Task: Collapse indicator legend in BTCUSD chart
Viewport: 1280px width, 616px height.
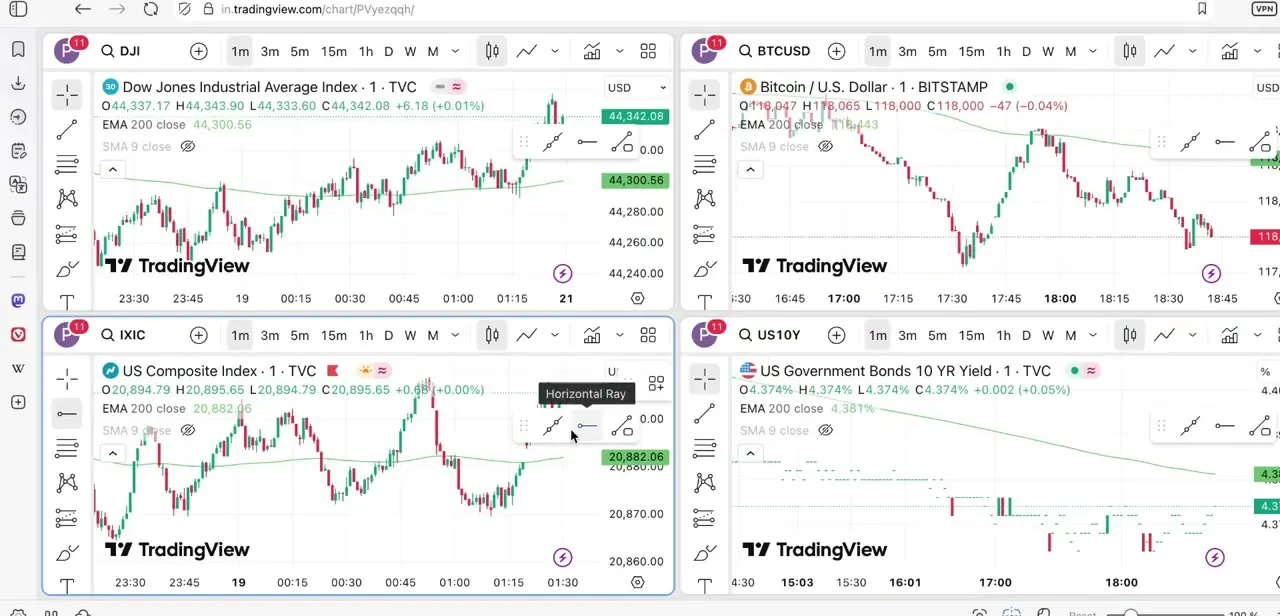Action: (751, 169)
